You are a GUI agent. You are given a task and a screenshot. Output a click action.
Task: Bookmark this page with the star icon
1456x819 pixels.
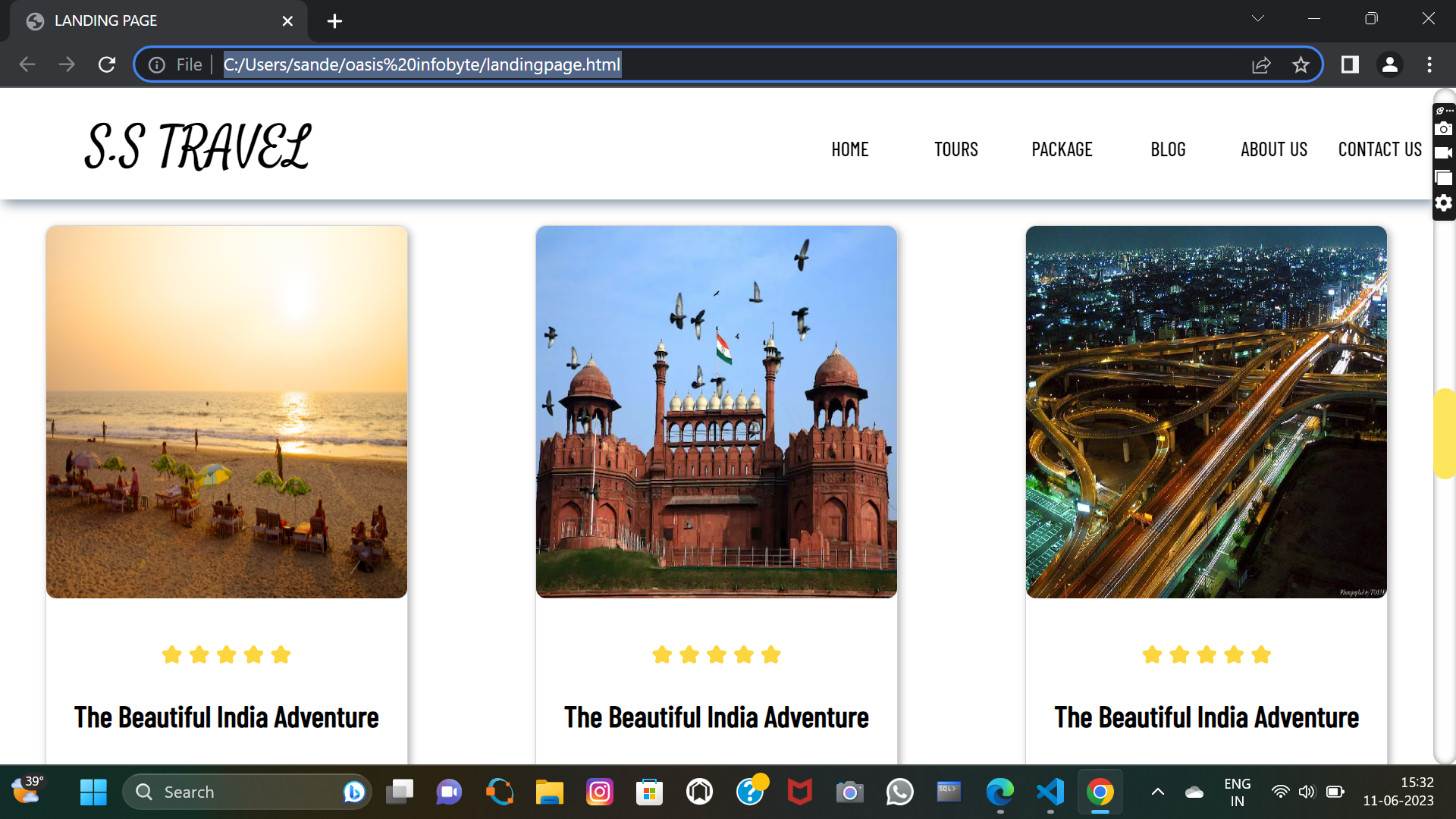tap(1301, 64)
